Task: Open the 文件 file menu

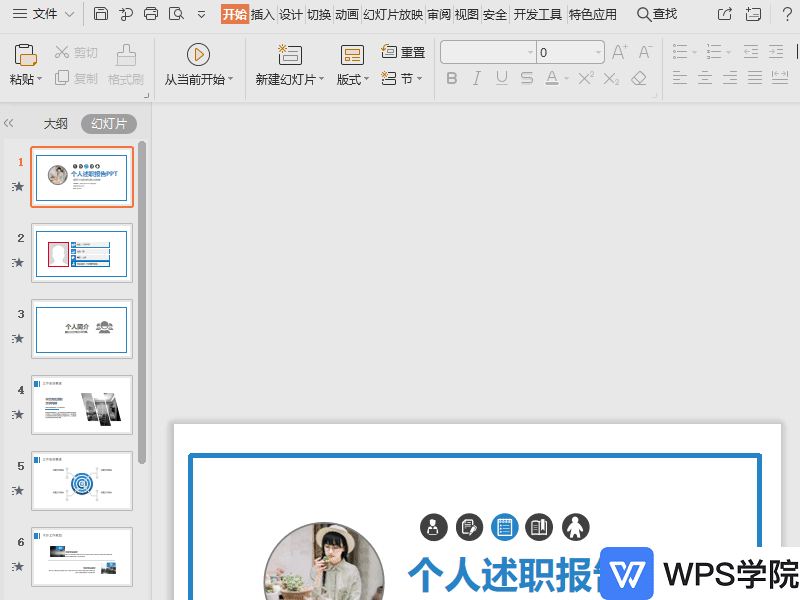Action: click(43, 14)
